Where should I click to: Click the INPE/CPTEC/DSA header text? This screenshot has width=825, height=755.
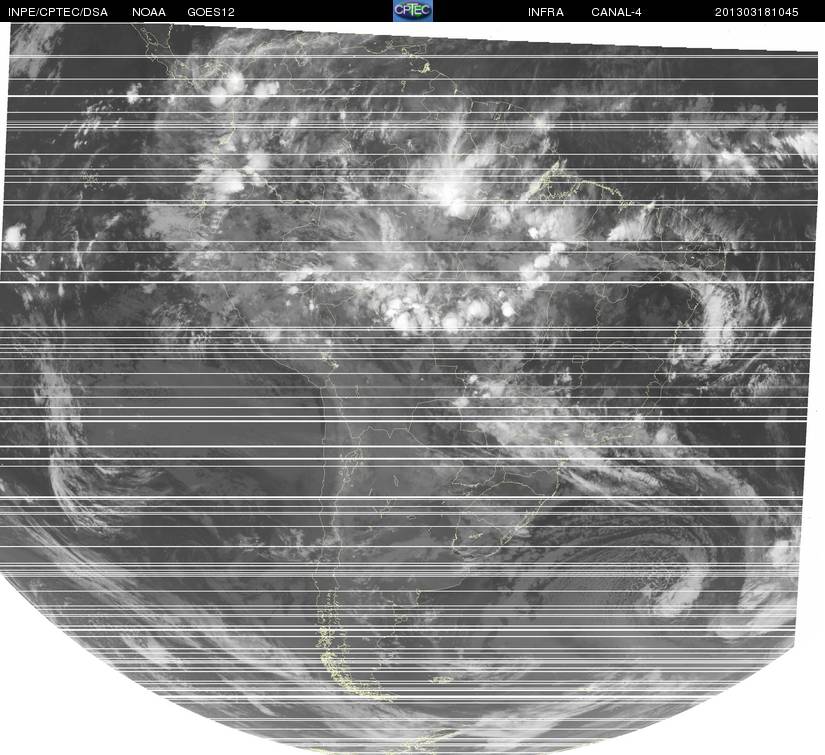(58, 12)
